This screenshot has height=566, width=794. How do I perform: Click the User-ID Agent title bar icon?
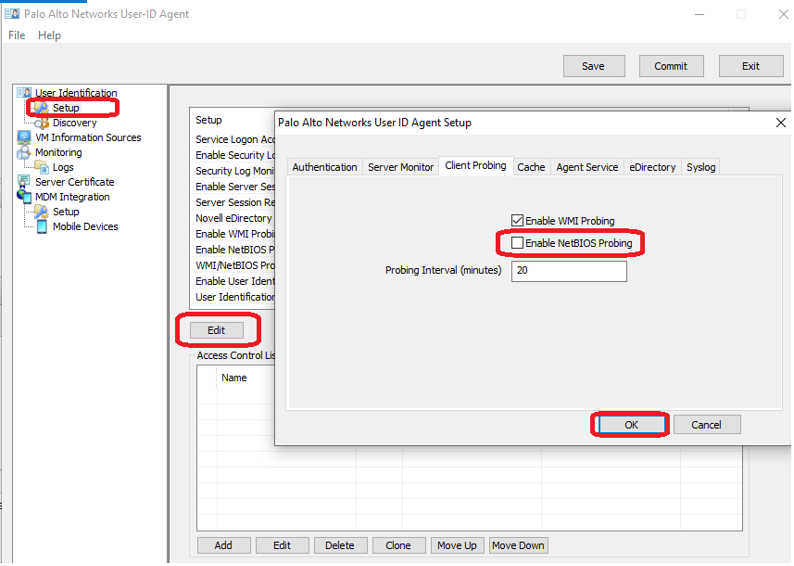12,14
